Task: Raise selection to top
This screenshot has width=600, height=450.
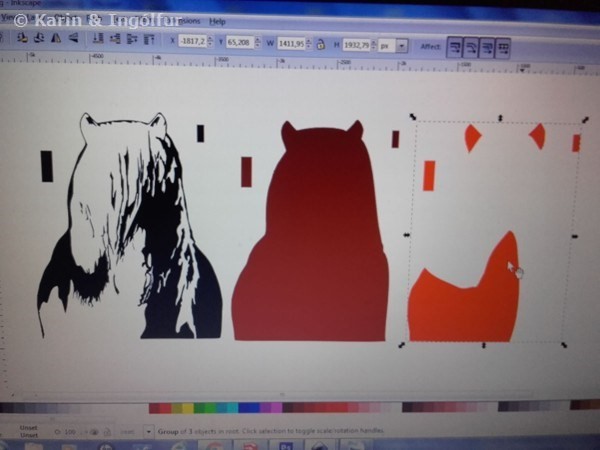Action: (x=149, y=39)
